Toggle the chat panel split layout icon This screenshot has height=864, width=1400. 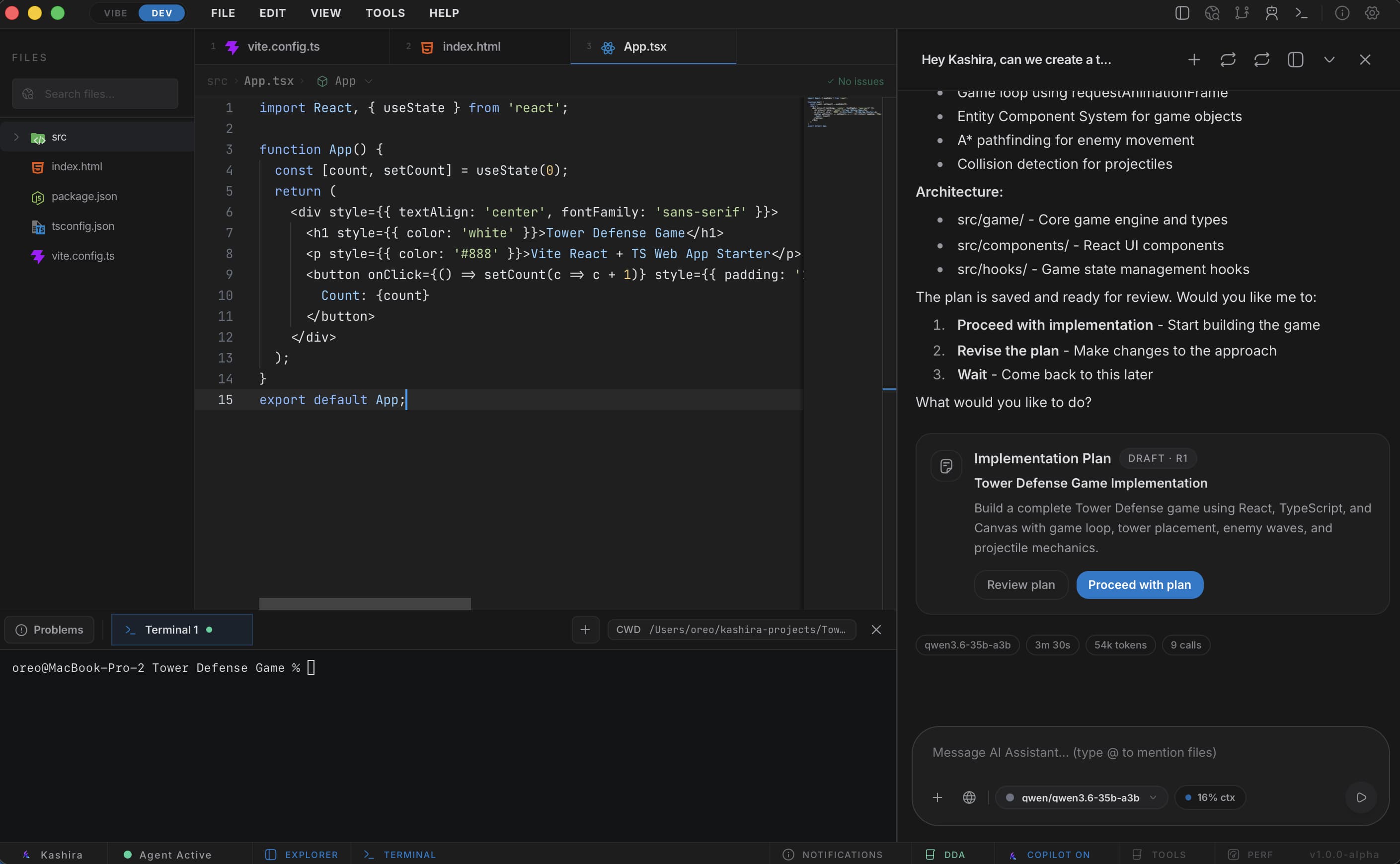point(1295,60)
